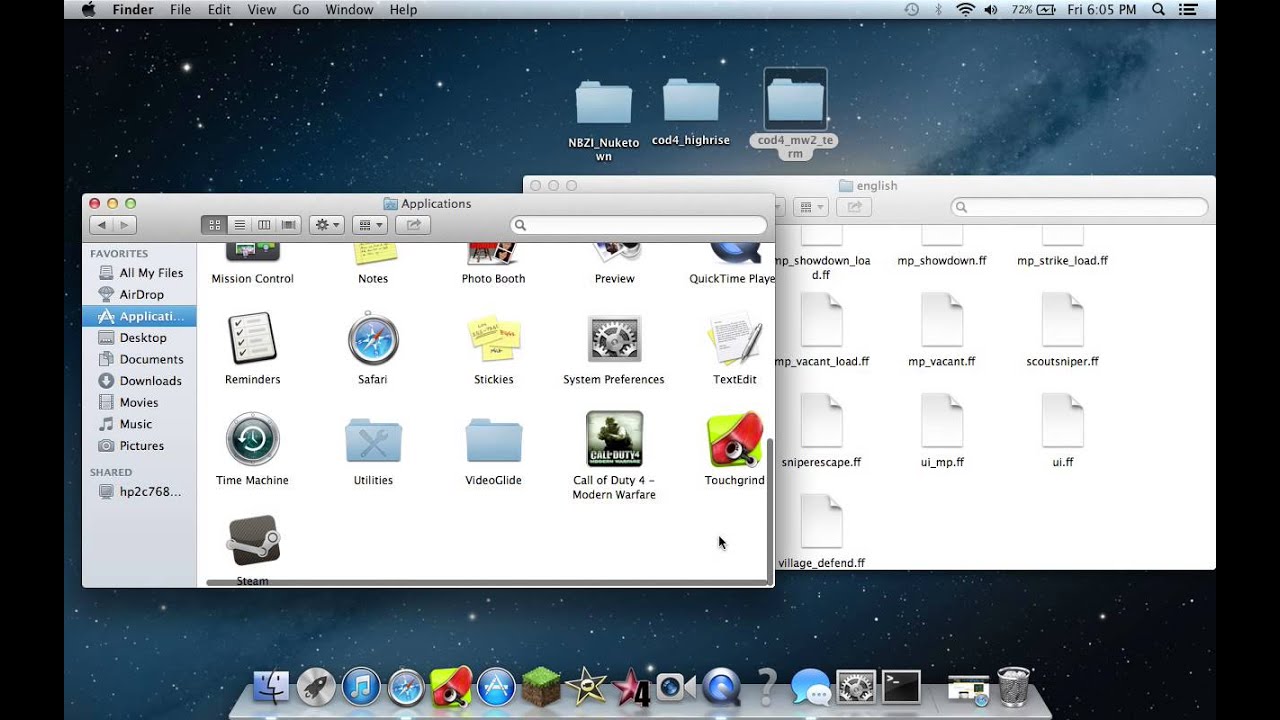Image resolution: width=1280 pixels, height=720 pixels.
Task: Open the Go menu
Action: (x=301, y=9)
